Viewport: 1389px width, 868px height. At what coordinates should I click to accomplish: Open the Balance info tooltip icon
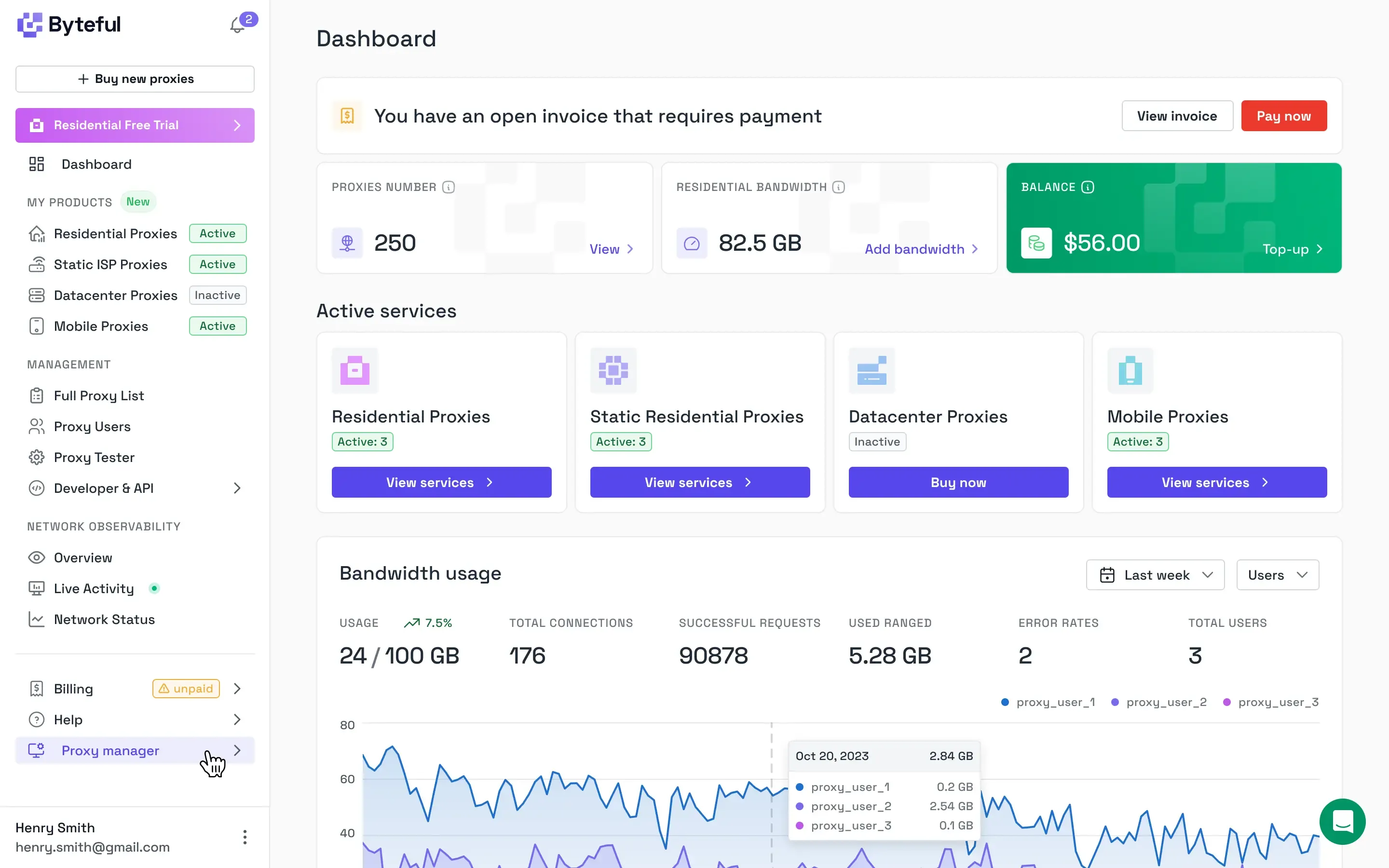coord(1088,187)
